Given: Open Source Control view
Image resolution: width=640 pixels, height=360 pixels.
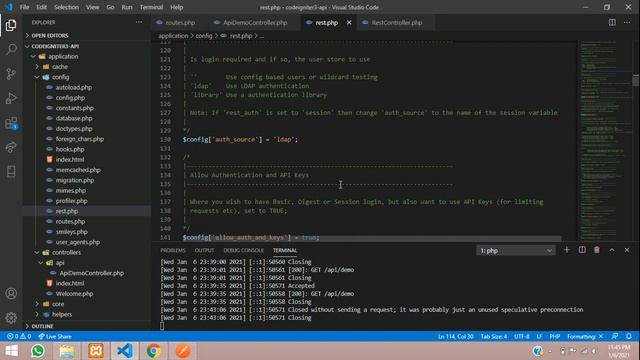Looking at the screenshot, I should click(x=11, y=74).
